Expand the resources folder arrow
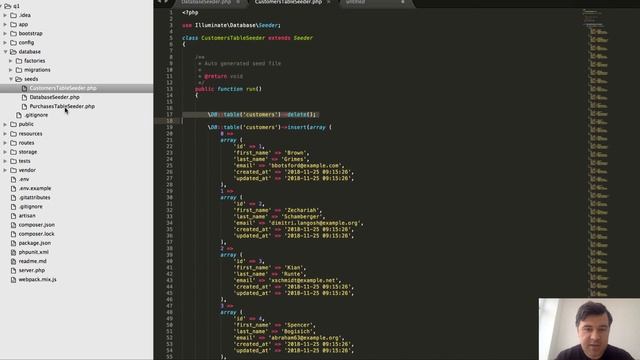Screen dimensions: 640x360 5,133
